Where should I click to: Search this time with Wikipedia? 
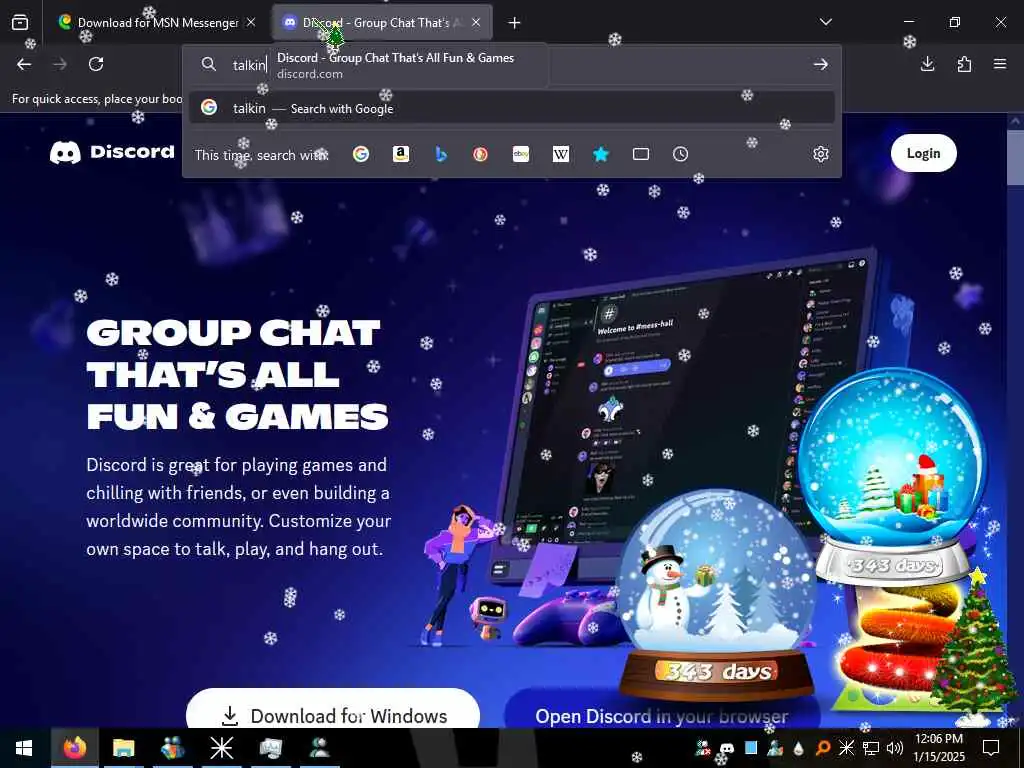tap(561, 154)
